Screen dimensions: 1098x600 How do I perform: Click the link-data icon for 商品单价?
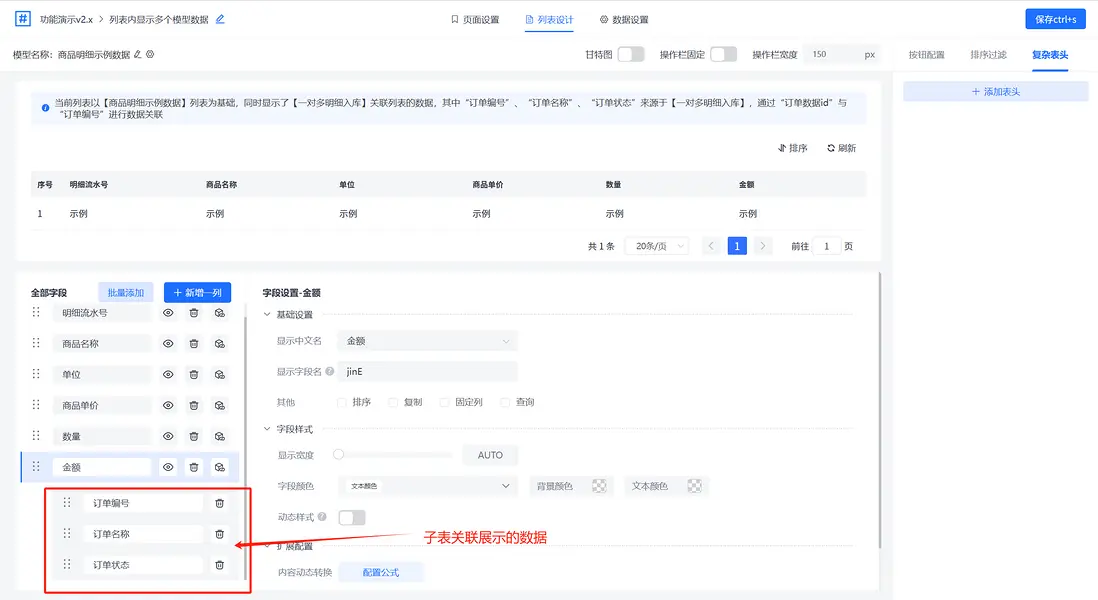pos(220,405)
